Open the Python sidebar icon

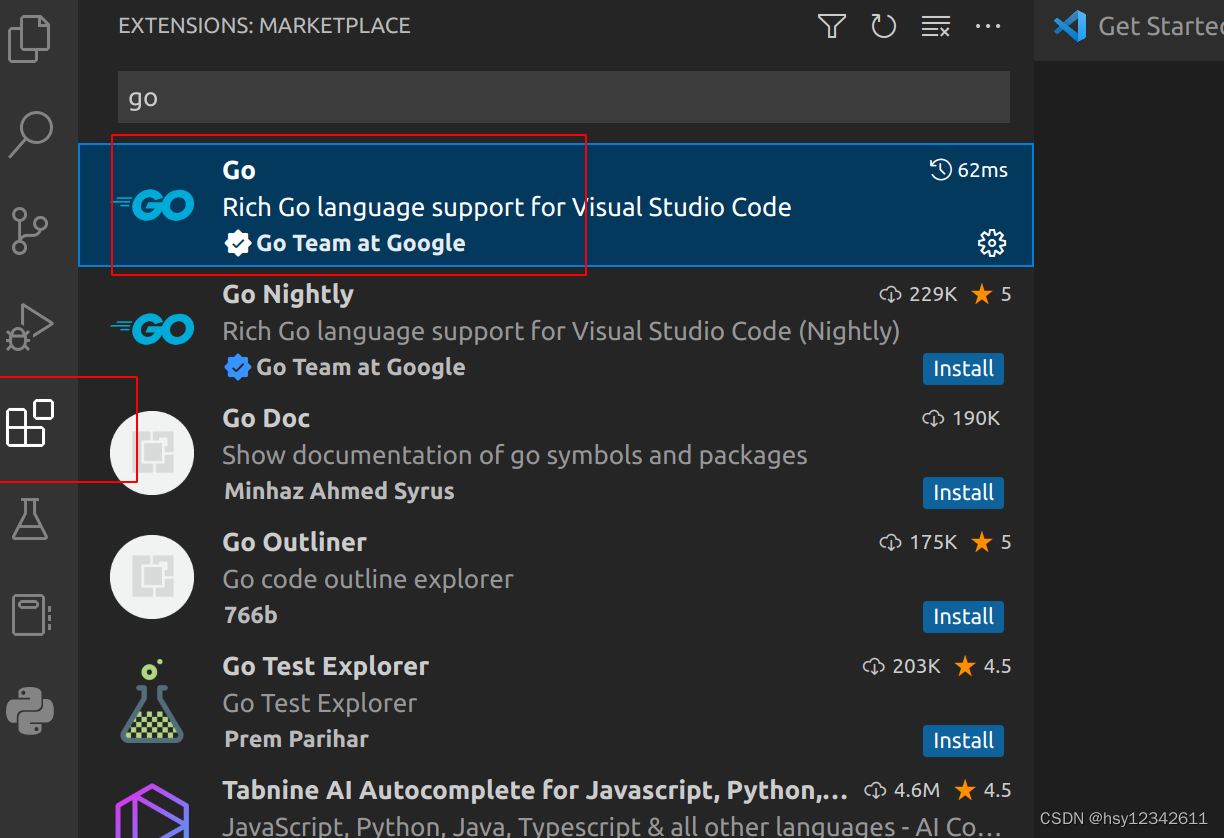(x=30, y=711)
